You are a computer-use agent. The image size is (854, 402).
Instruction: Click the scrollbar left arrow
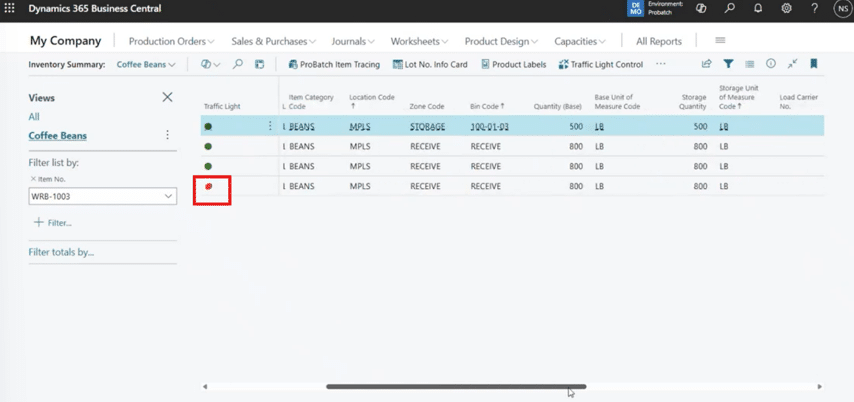coord(205,387)
